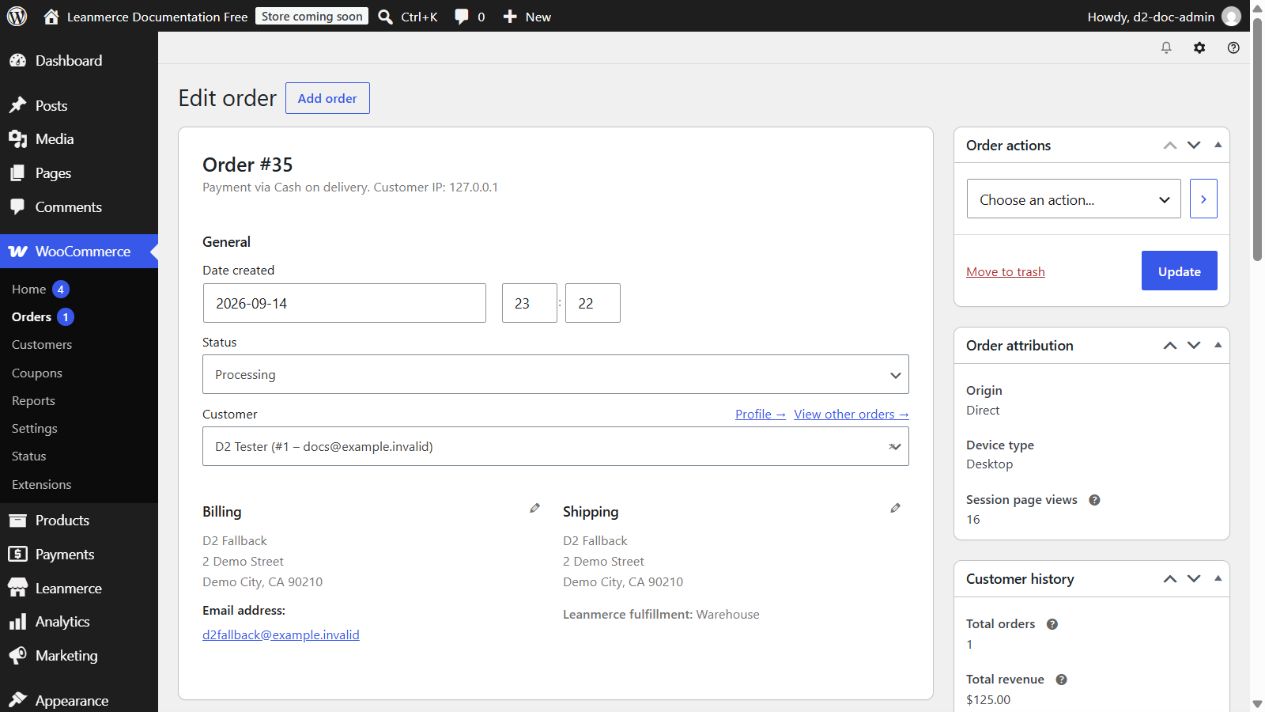Click the Comments sidebar bubble icon
The height and width of the screenshot is (712, 1265).
17,207
